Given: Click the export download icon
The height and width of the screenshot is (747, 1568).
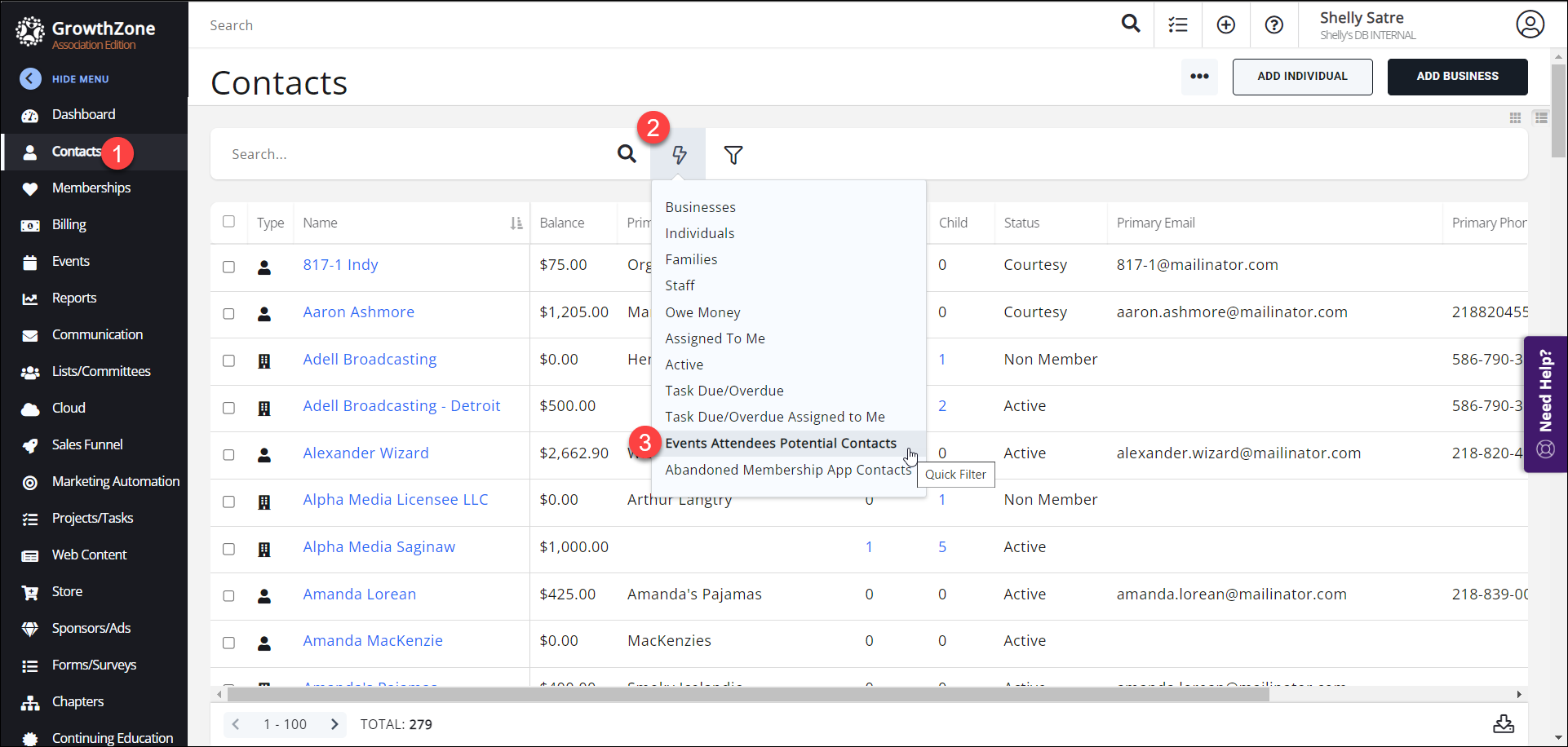Looking at the screenshot, I should [1503, 723].
